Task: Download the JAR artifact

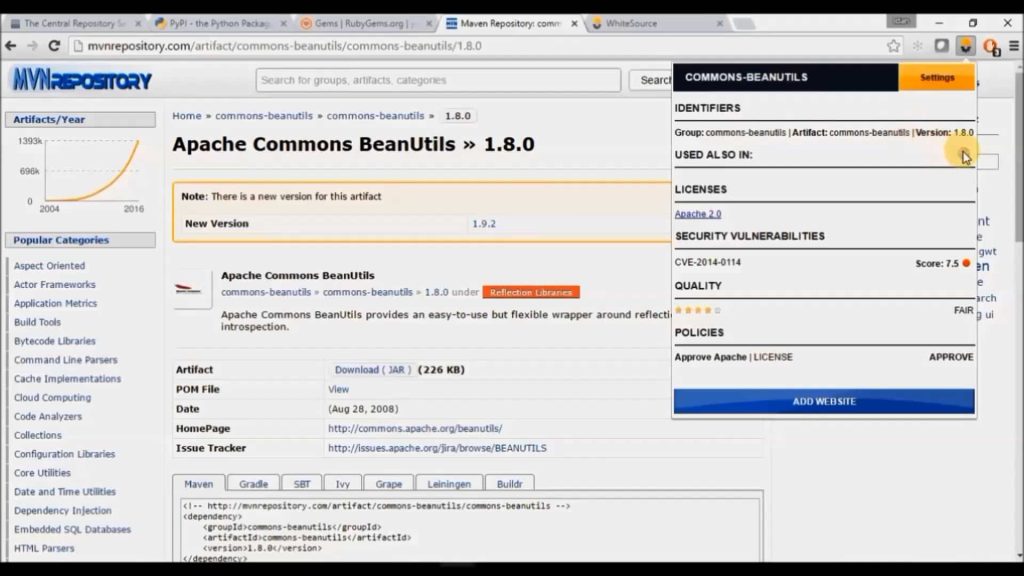Action: click(372, 370)
